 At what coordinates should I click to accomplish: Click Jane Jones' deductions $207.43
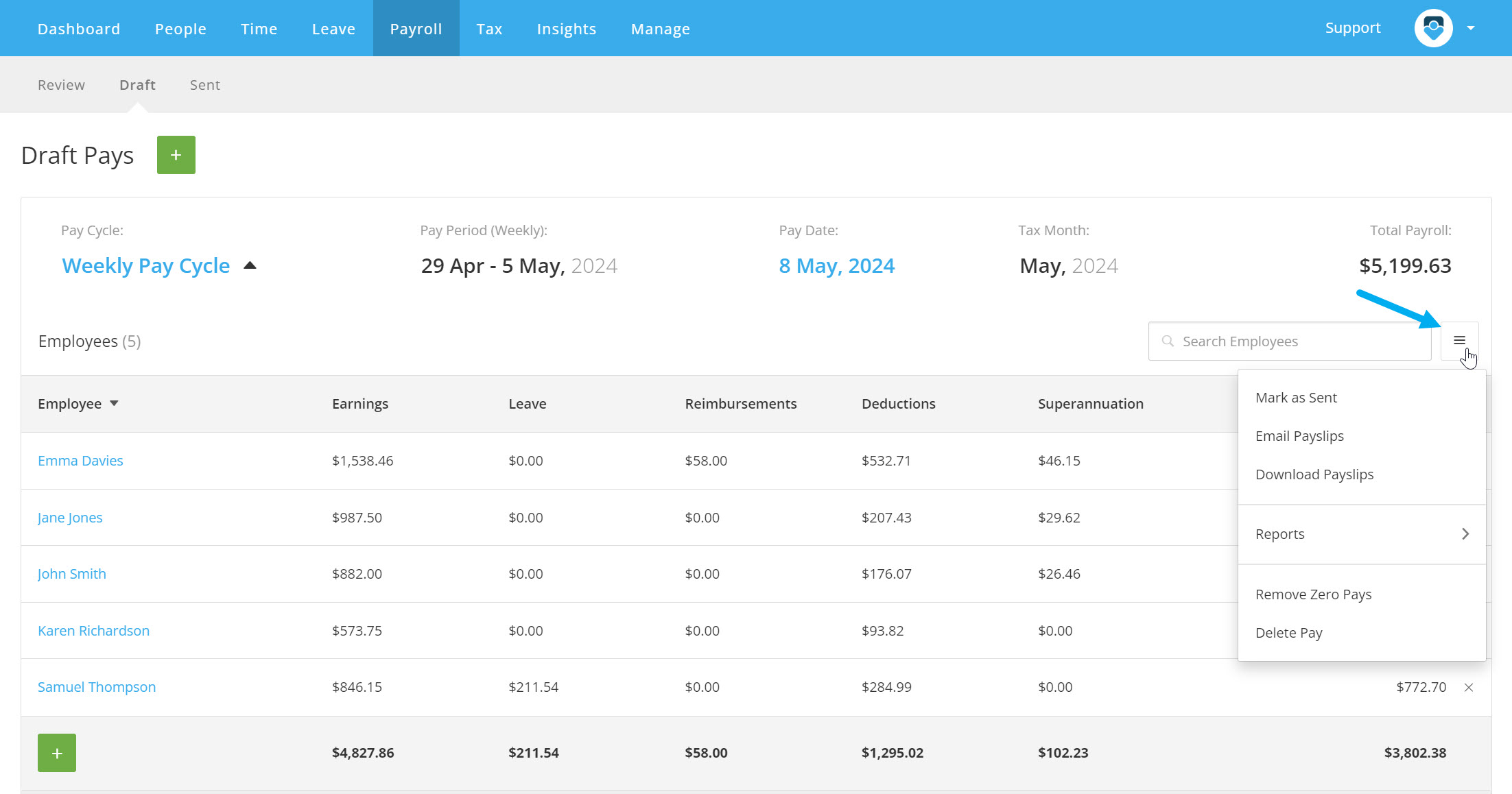[x=886, y=518]
